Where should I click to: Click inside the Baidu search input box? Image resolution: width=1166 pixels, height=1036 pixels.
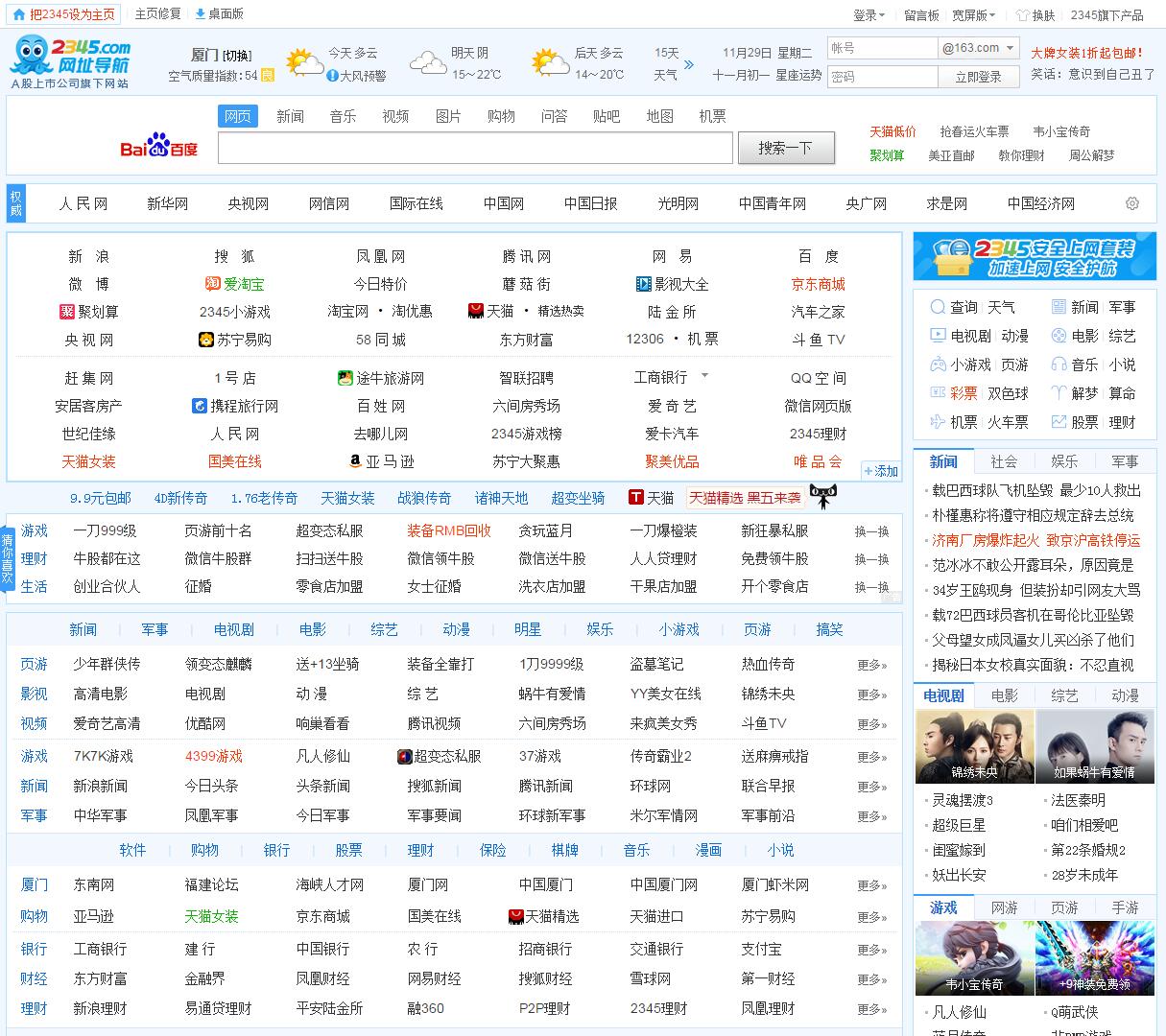tap(475, 148)
